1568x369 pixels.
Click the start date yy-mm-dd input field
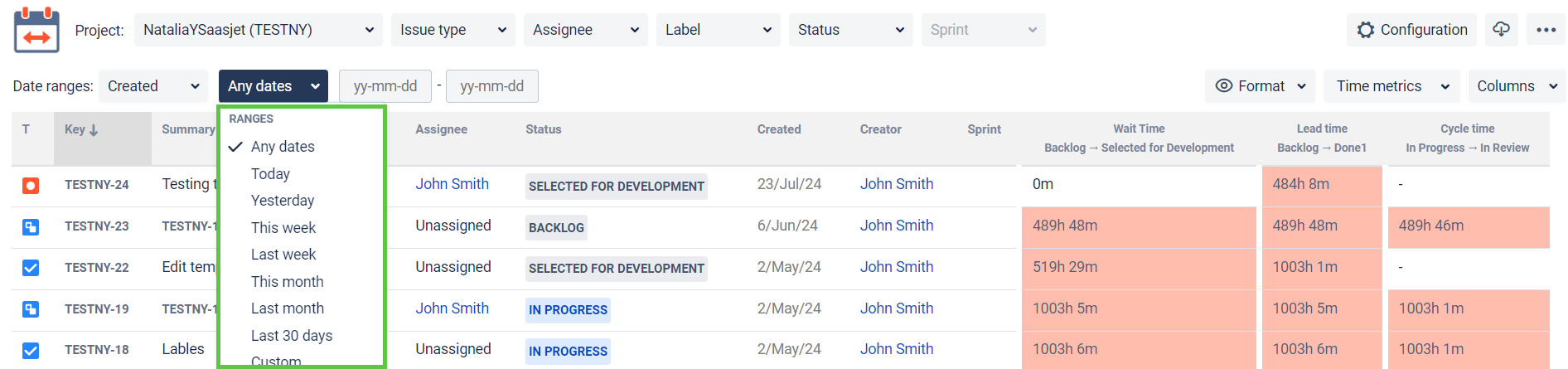coord(385,86)
